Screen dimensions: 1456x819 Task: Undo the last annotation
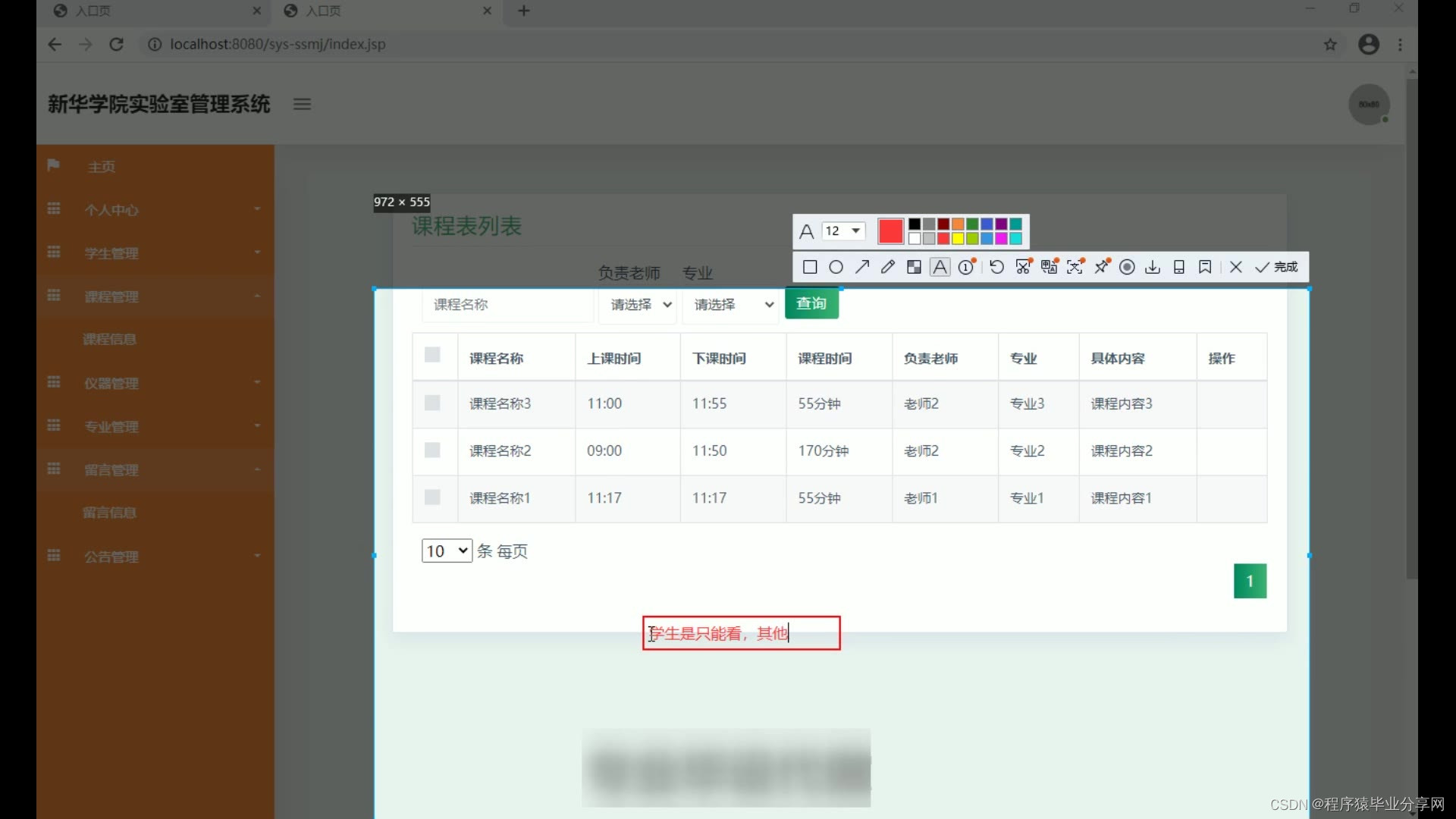pyautogui.click(x=996, y=267)
